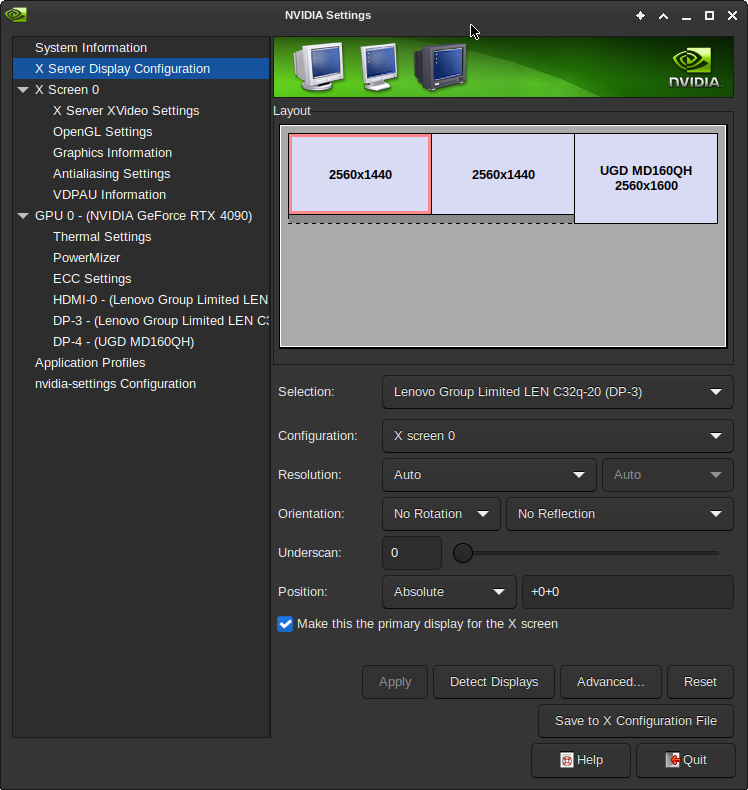Select PowerMizer in the sidebar
The image size is (748, 790).
point(86,258)
